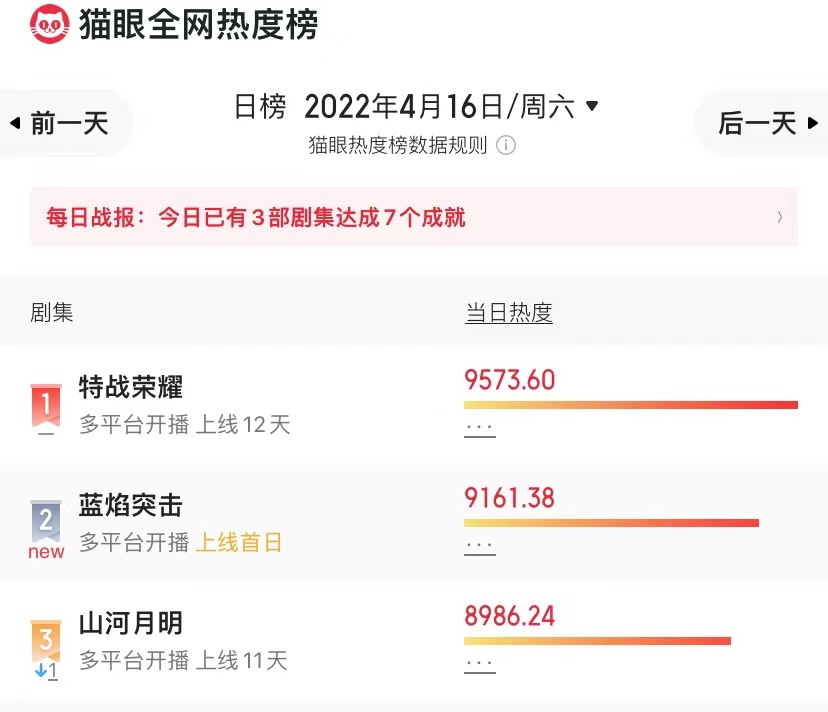828x712 pixels.
Task: Tap the rank 2 silver ribbon badge
Action: click(x=46, y=521)
